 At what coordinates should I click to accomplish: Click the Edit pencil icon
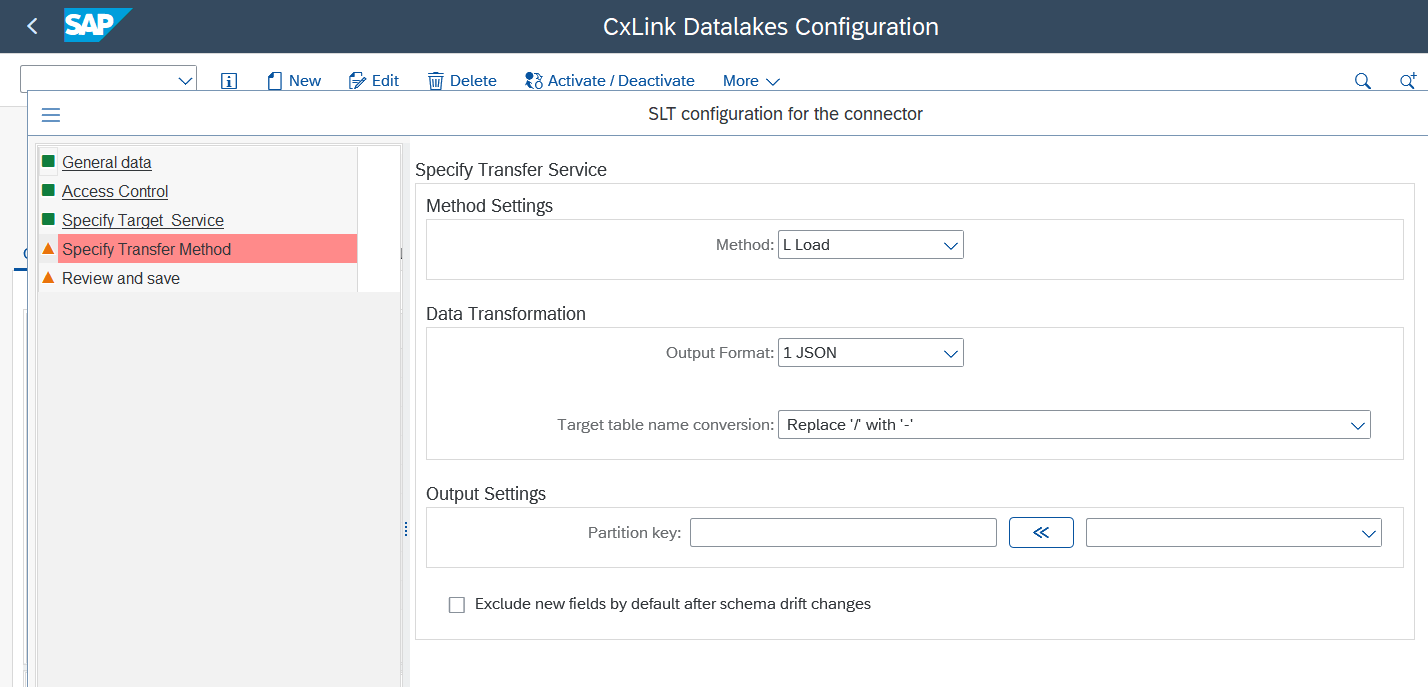[357, 81]
